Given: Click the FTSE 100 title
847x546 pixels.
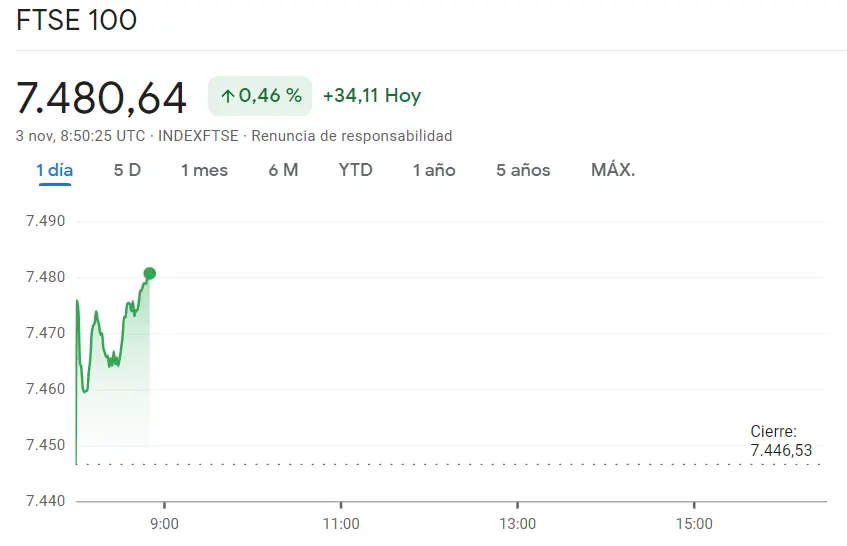Looking at the screenshot, I should (77, 21).
